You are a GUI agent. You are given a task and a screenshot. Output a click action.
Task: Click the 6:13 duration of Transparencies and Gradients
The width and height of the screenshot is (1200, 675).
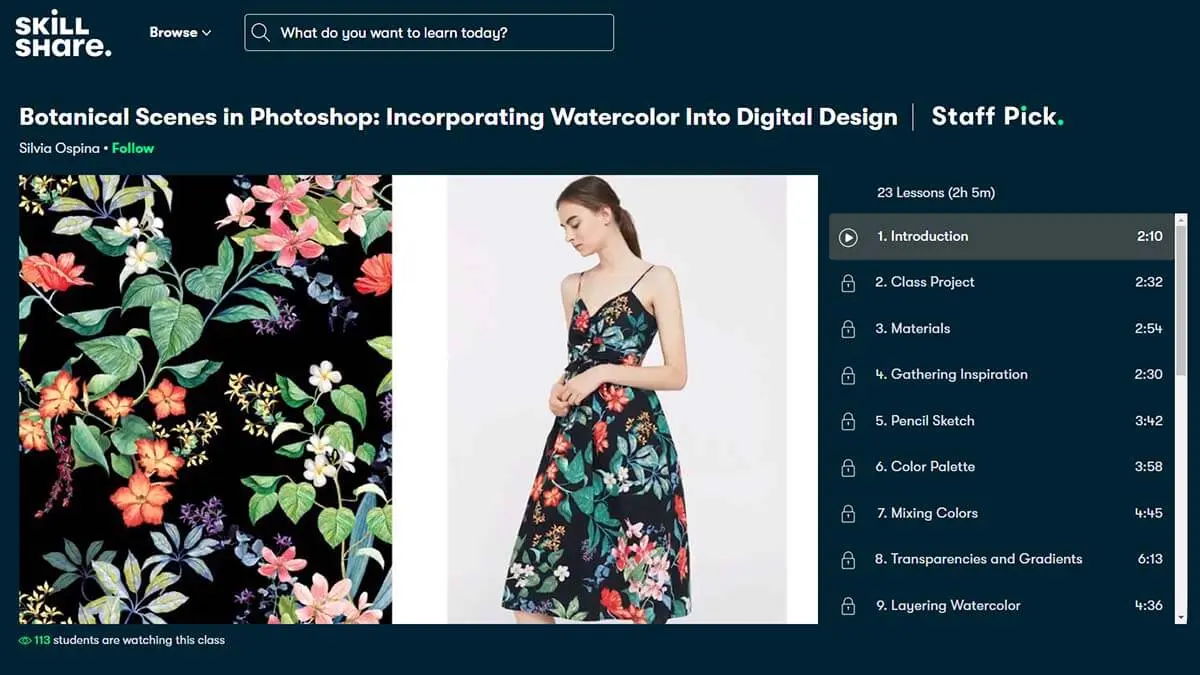[x=1150, y=559]
